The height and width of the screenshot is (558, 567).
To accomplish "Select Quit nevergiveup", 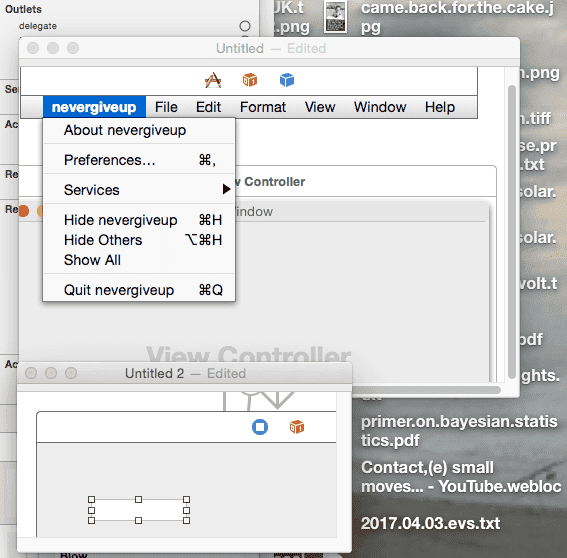I will (139, 290).
